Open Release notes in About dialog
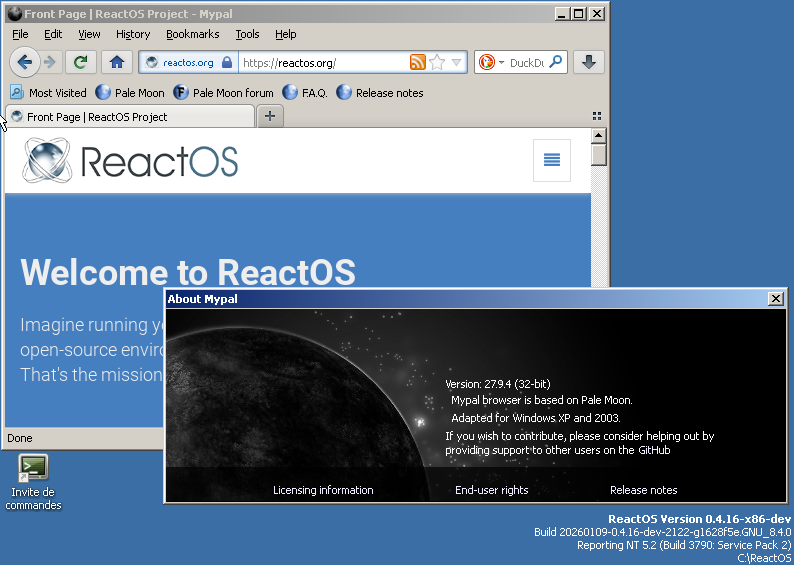 (643, 490)
